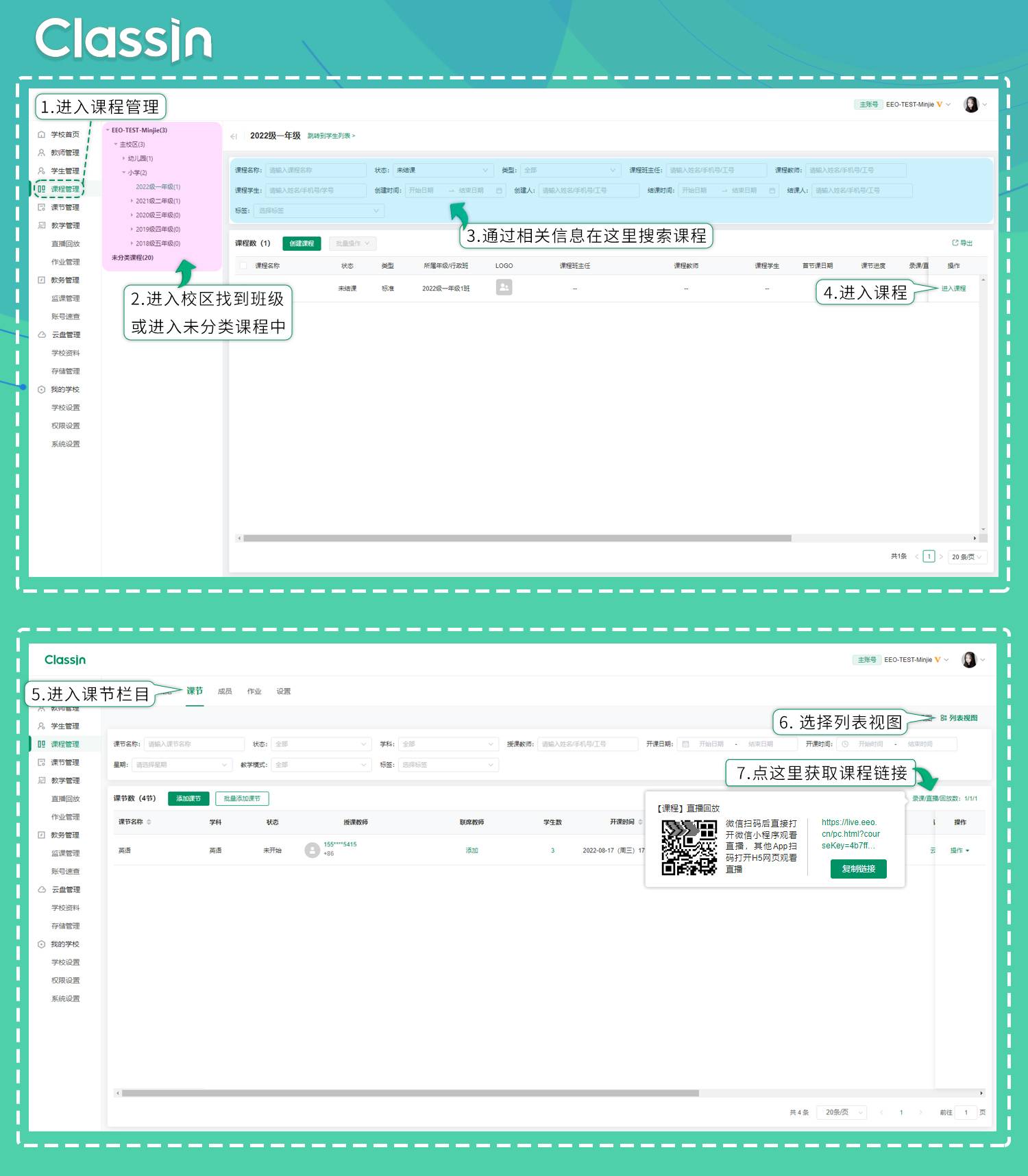Open the 类型 dropdown in course search
The height and width of the screenshot is (1176, 1028).
pyautogui.click(x=570, y=170)
